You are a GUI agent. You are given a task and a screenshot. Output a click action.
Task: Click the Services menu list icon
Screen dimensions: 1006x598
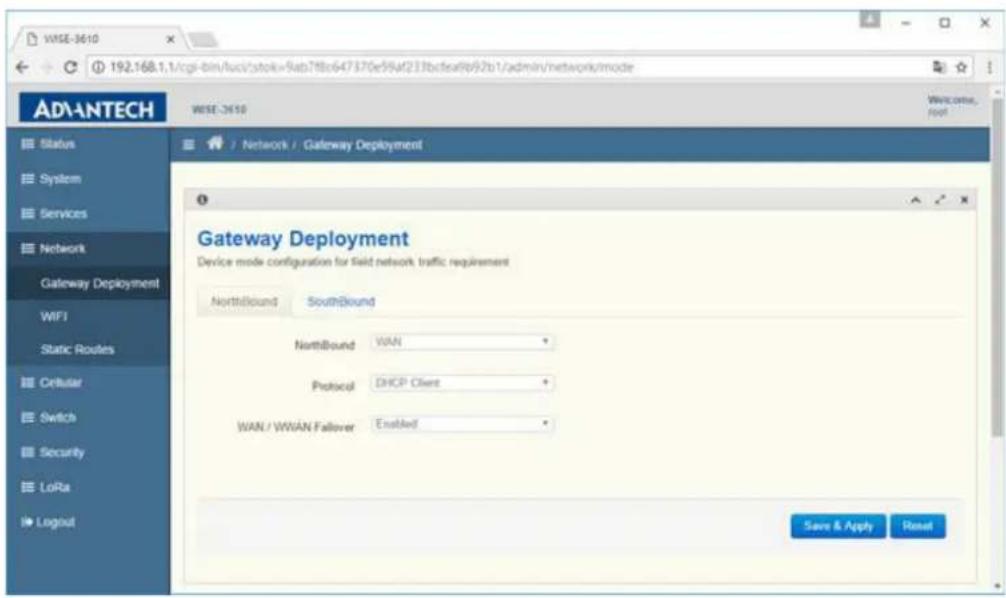pyautogui.click(x=28, y=214)
